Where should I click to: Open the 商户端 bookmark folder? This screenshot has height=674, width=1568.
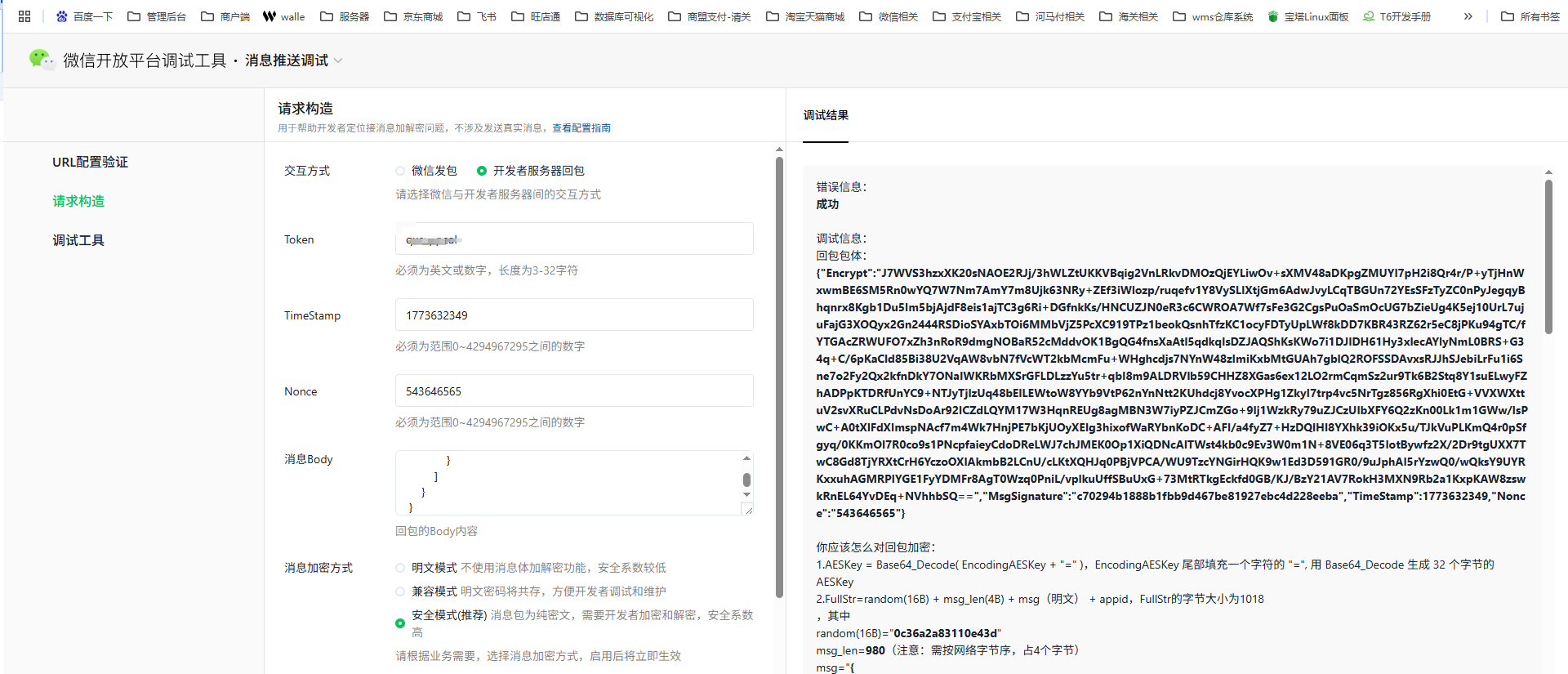225,16
